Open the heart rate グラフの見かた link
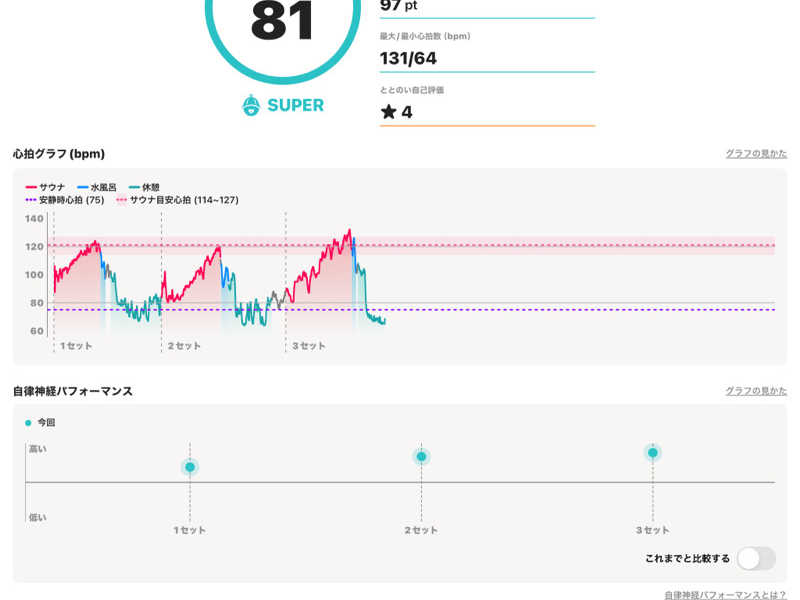800x600 pixels. (756, 154)
